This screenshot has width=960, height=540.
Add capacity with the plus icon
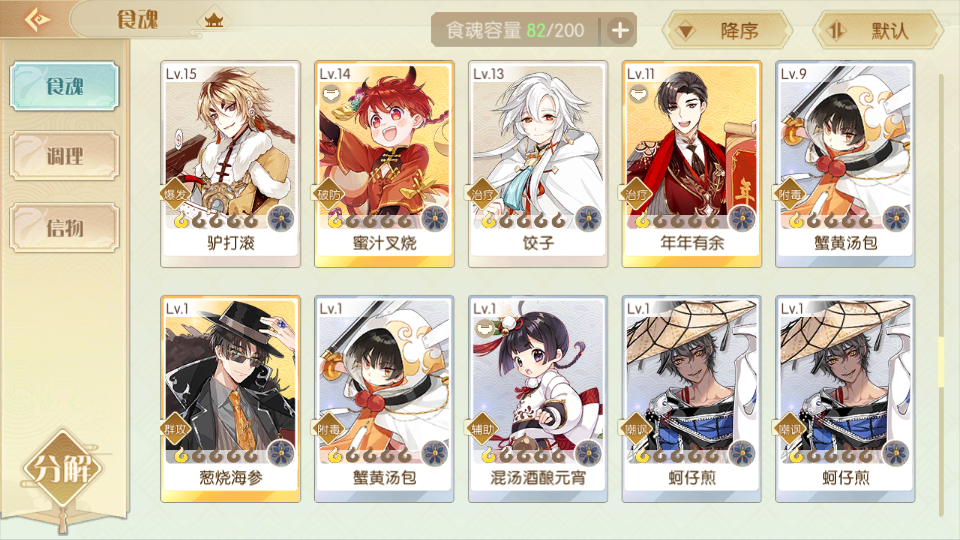click(x=620, y=30)
